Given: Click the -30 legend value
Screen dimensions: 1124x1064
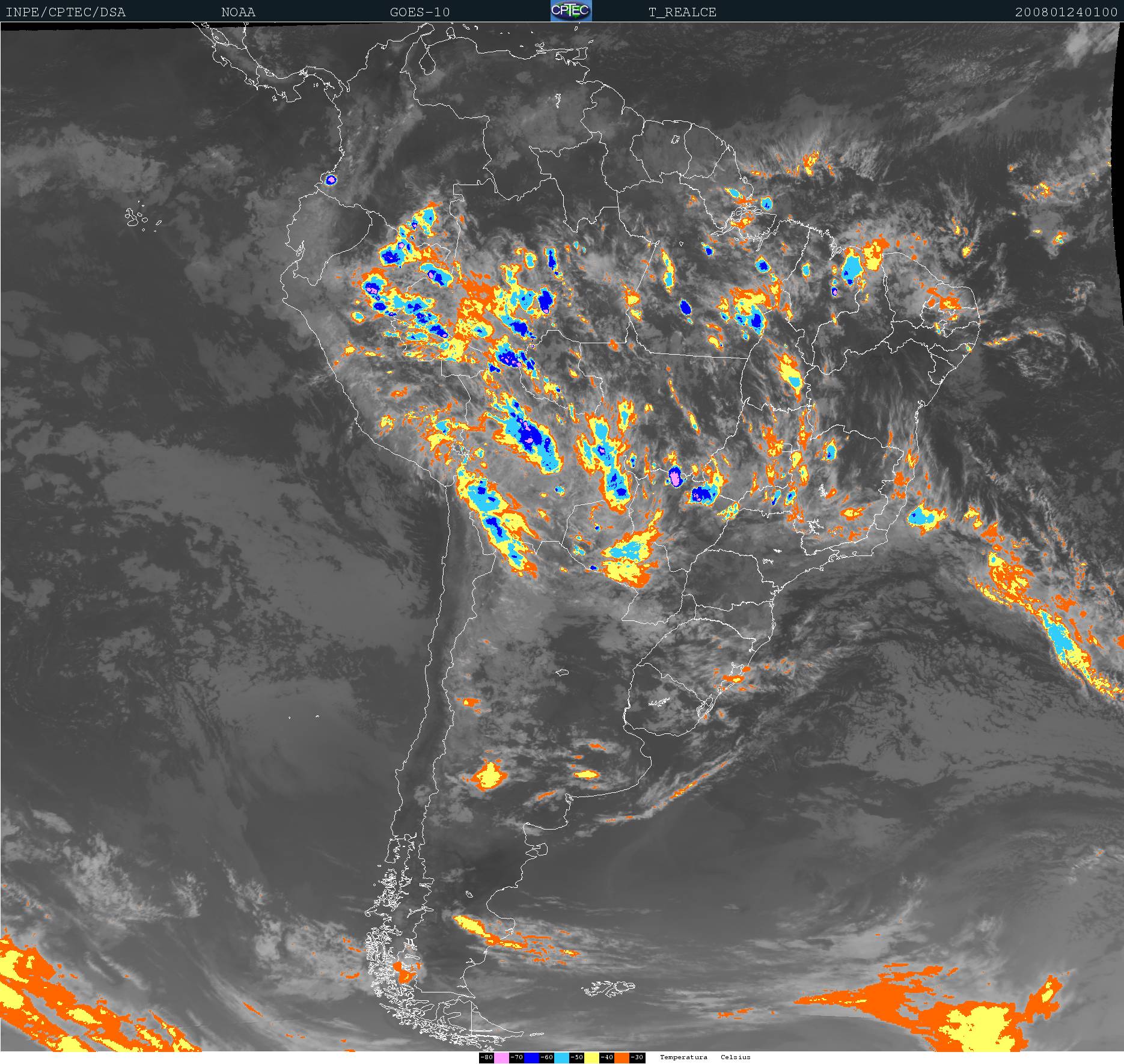Looking at the screenshot, I should tap(637, 1057).
